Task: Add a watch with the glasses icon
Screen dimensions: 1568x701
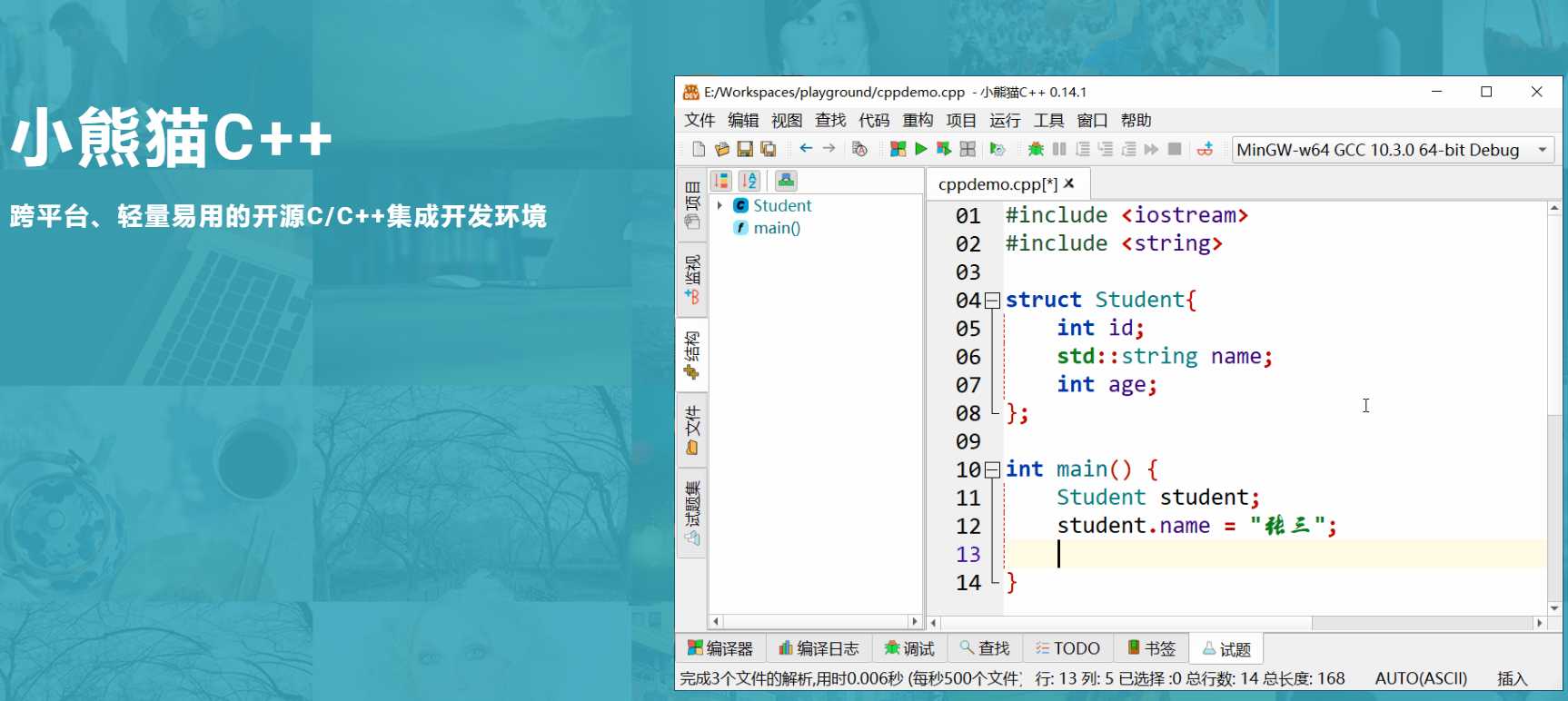Action: point(1206,149)
